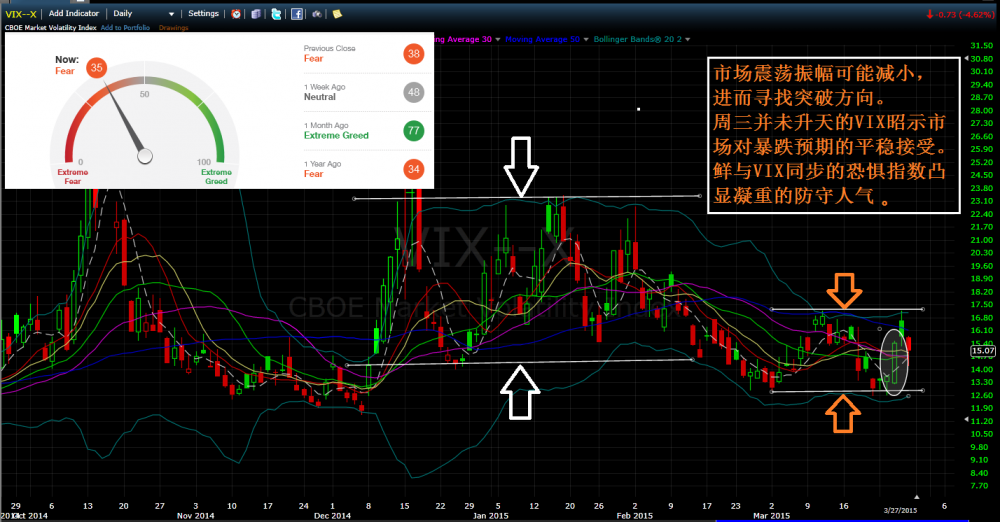Screen dimensions: 1000x522
Task: Click the 15.07 current price marker
Action: click(x=981, y=350)
